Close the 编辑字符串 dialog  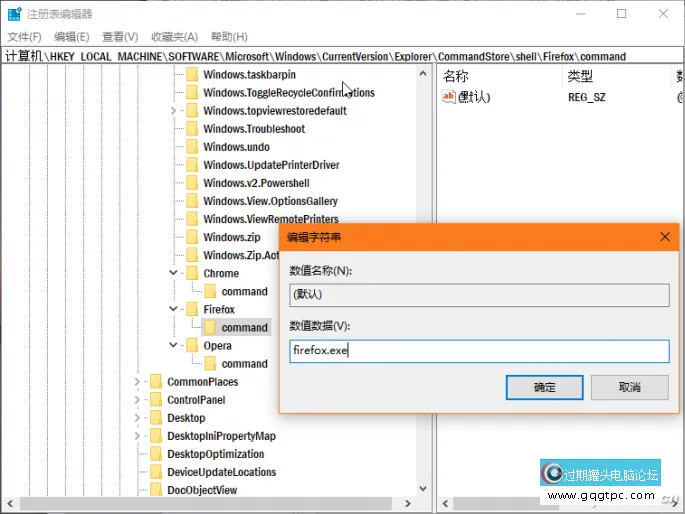click(665, 237)
